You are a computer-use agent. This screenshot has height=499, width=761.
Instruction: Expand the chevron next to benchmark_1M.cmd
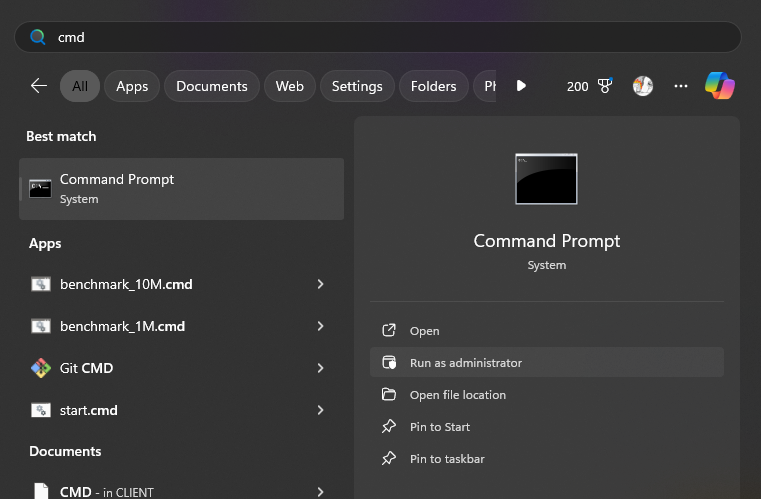pos(320,326)
